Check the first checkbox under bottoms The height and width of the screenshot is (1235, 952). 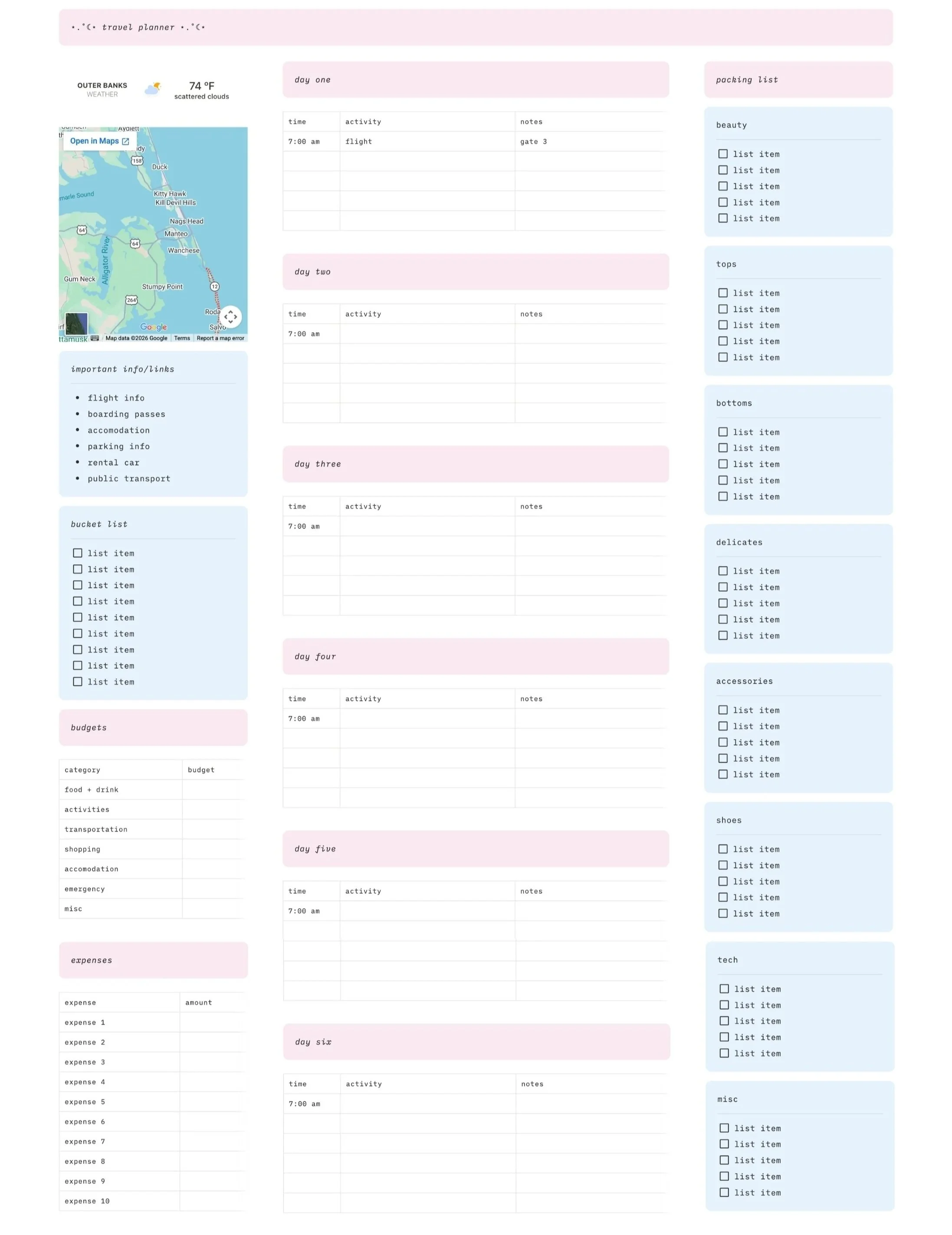(722, 432)
